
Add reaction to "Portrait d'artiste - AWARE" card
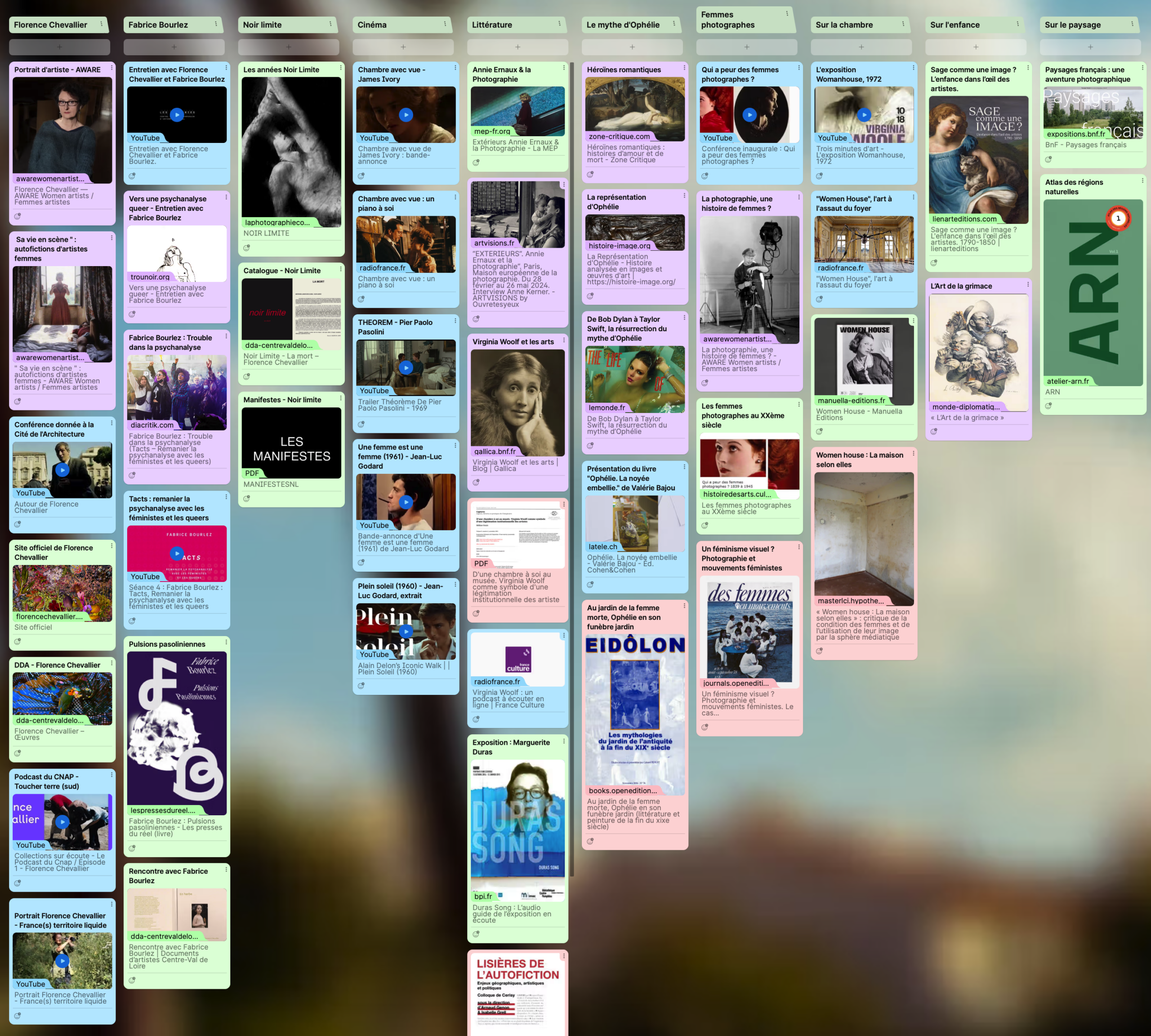tap(18, 216)
